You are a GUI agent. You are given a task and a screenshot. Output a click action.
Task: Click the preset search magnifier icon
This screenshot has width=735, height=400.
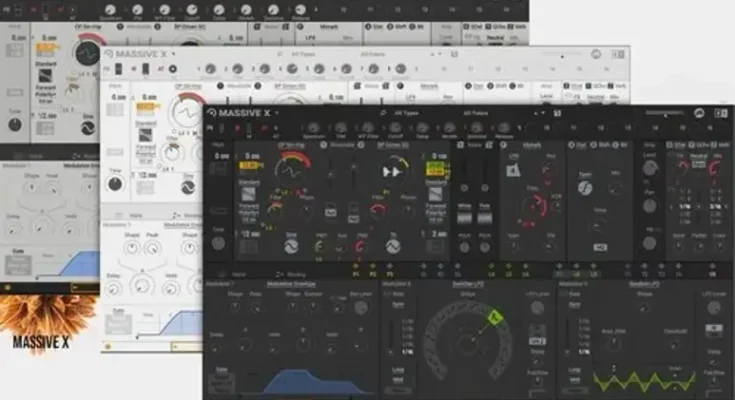(x=384, y=113)
